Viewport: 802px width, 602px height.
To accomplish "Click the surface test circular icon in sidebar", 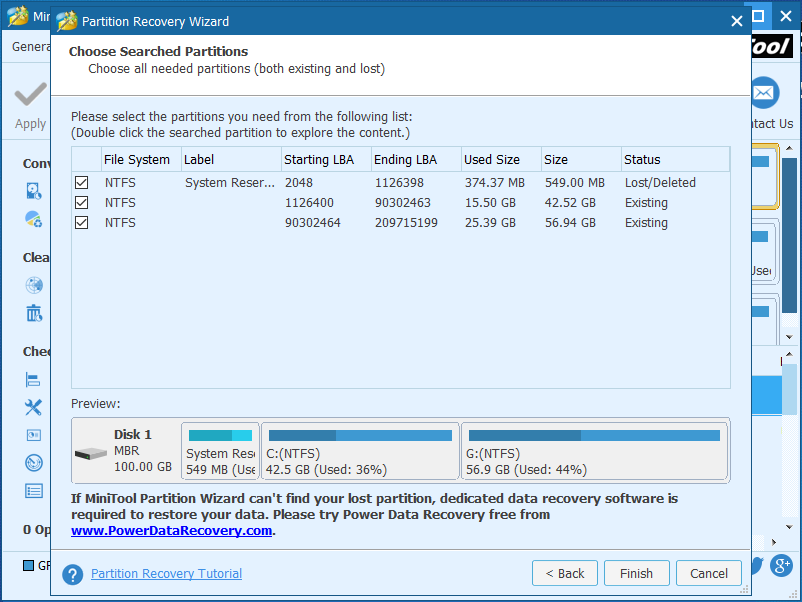I will pos(34,463).
